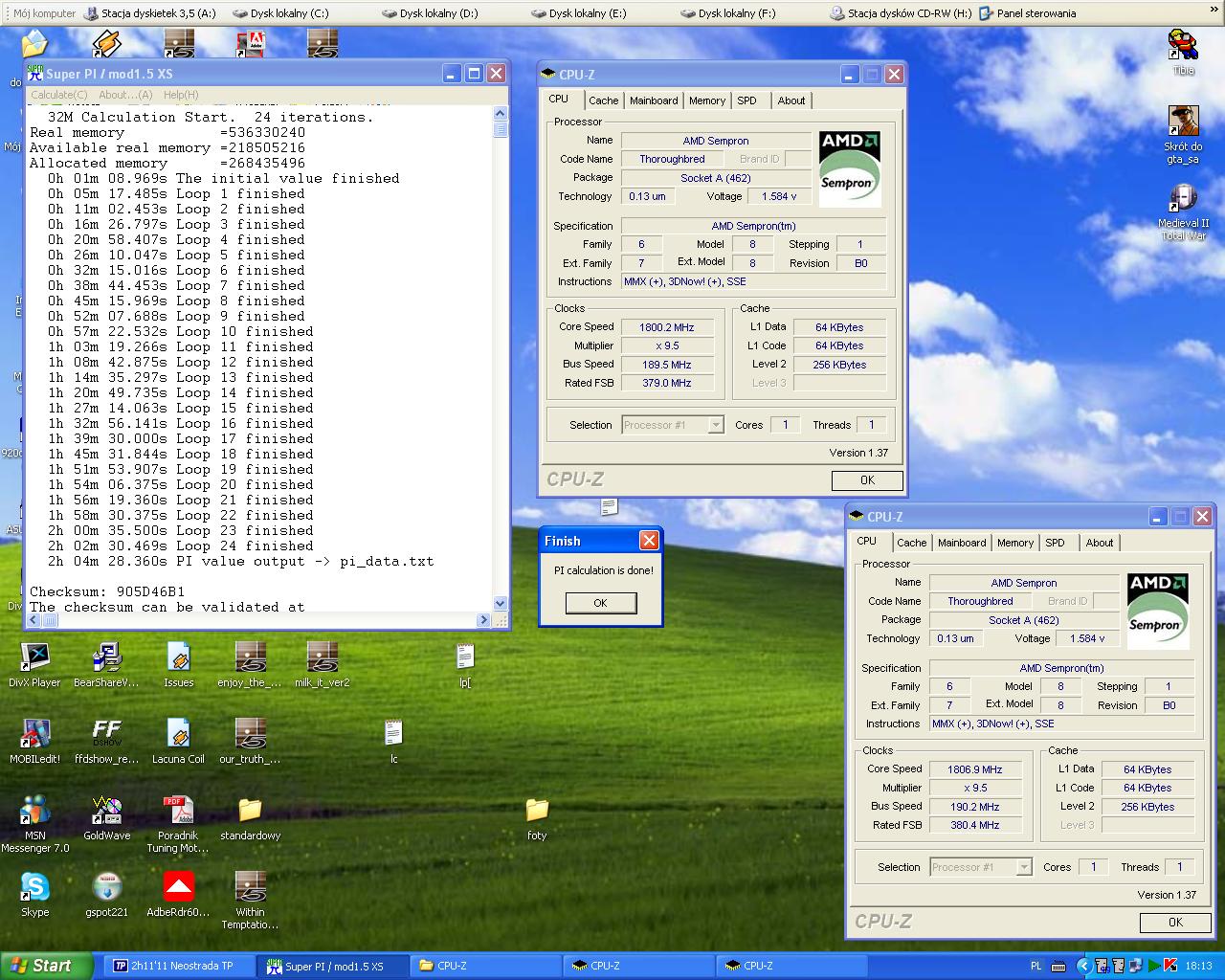Select the enjoy_the_... media file icon
The height and width of the screenshot is (980, 1225).
[x=250, y=664]
